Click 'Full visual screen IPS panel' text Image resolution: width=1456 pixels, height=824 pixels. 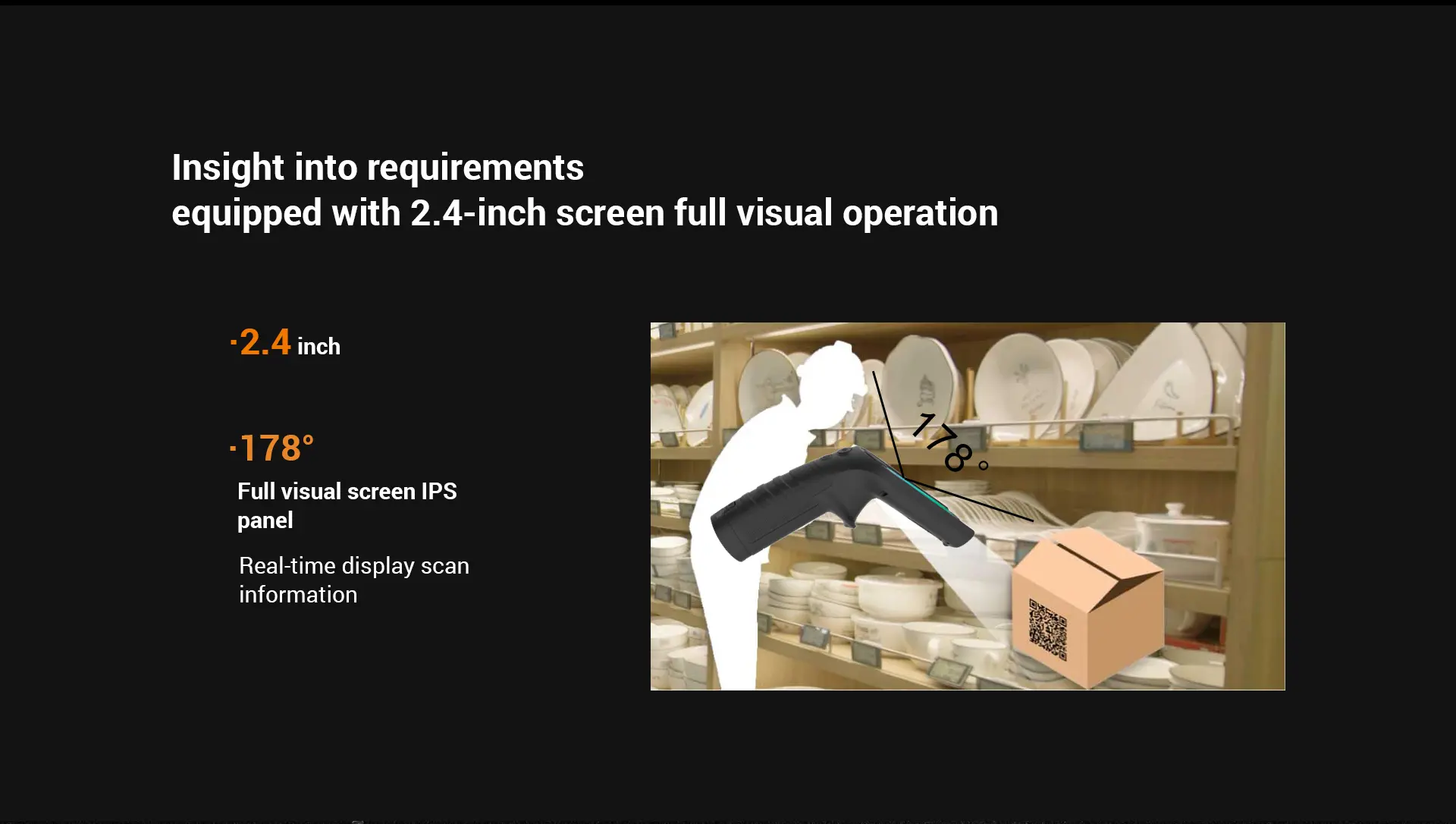click(347, 506)
